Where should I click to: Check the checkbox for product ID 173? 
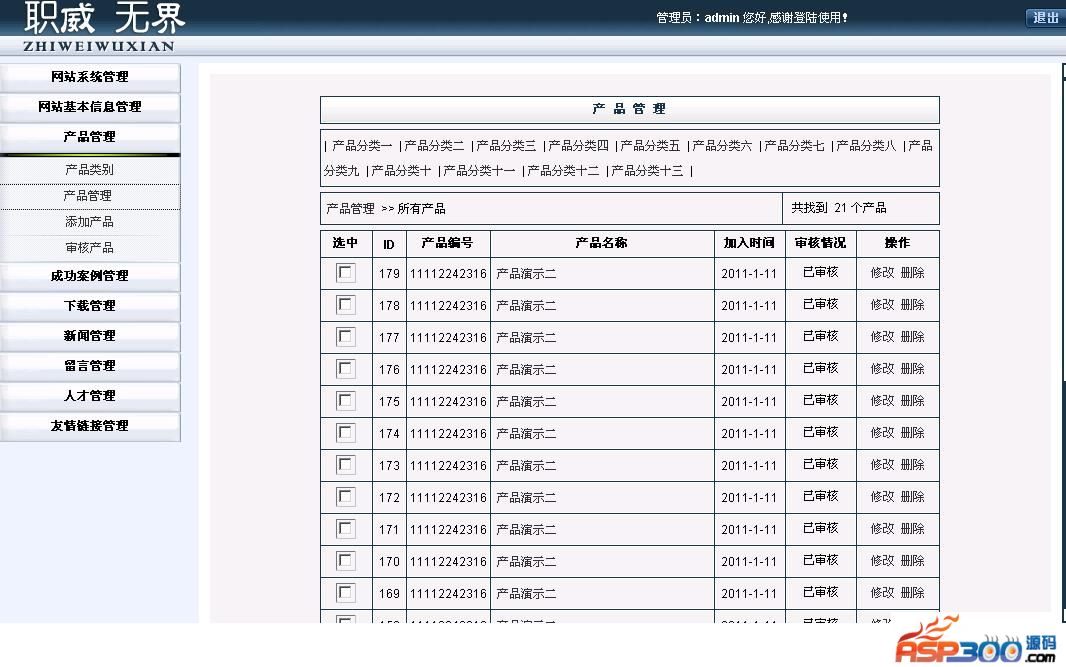345,464
